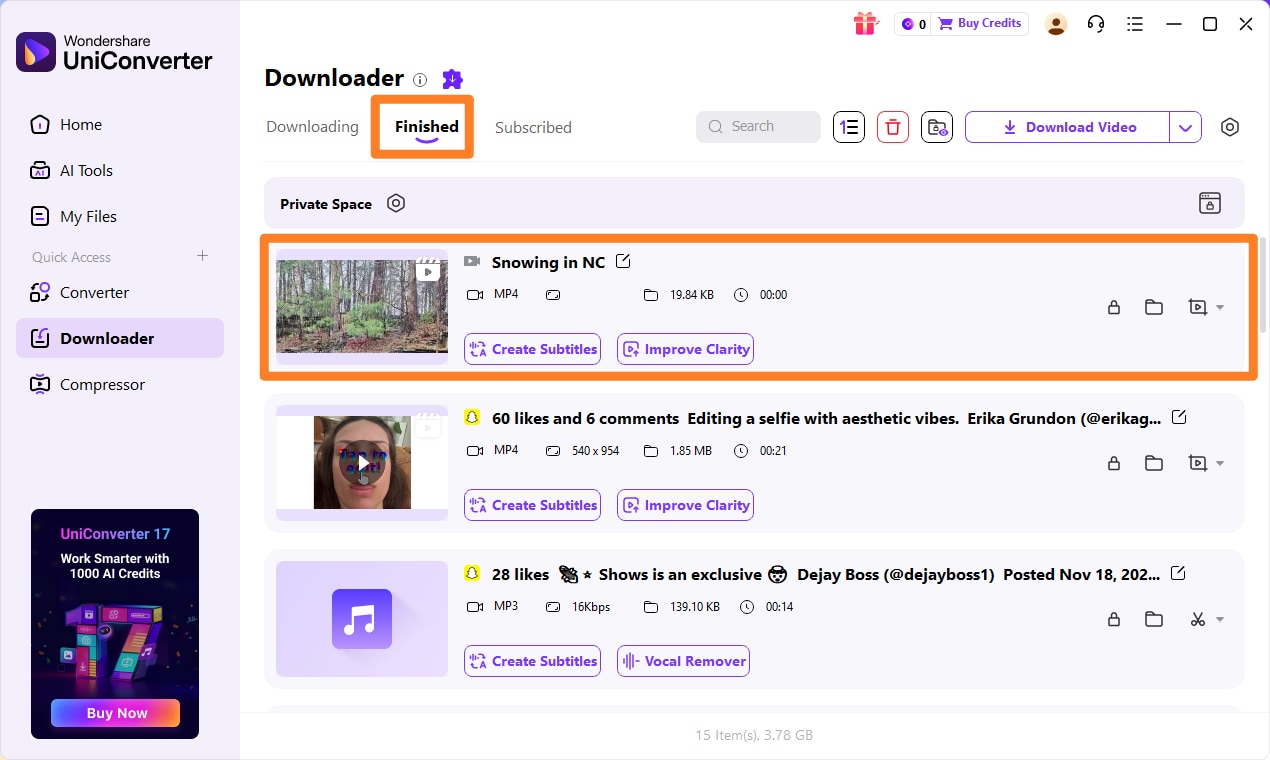Screen dimensions: 1270x760
Task: Open Downloader settings via the gear icon
Action: pos(1230,127)
